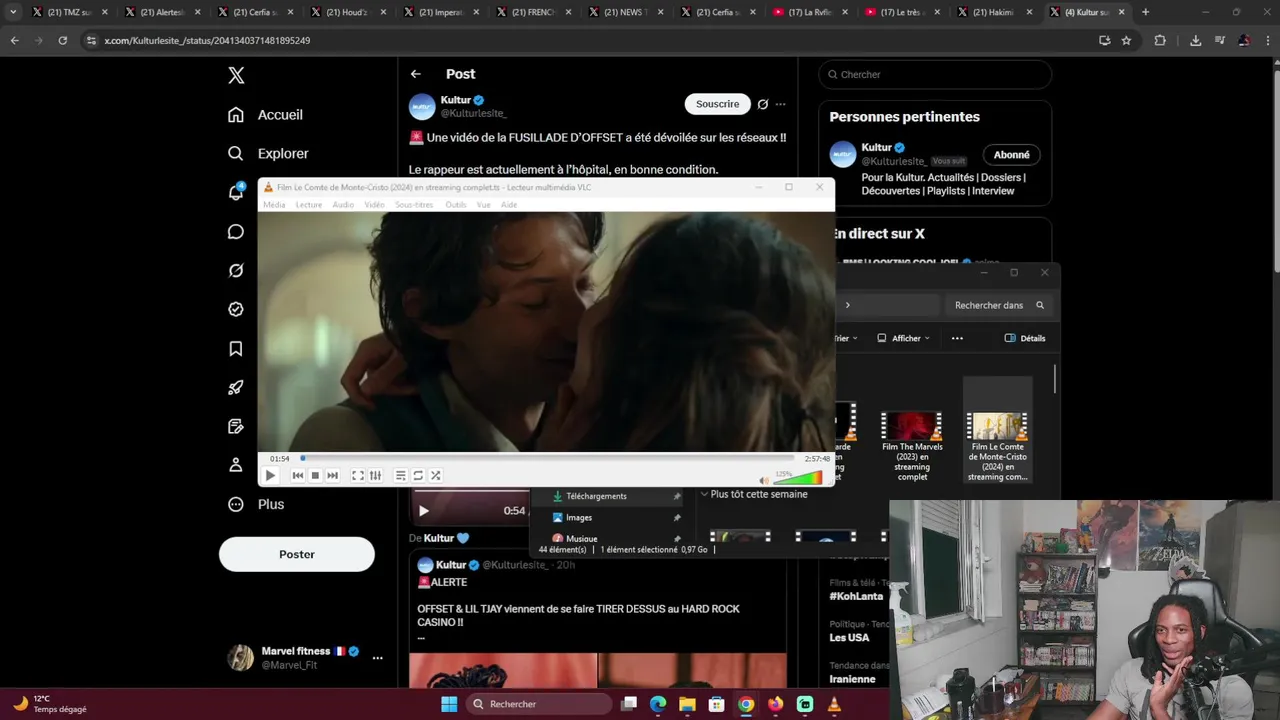Toggle VLC shuffle mode
Screen dimensions: 1280x720
(x=435, y=476)
